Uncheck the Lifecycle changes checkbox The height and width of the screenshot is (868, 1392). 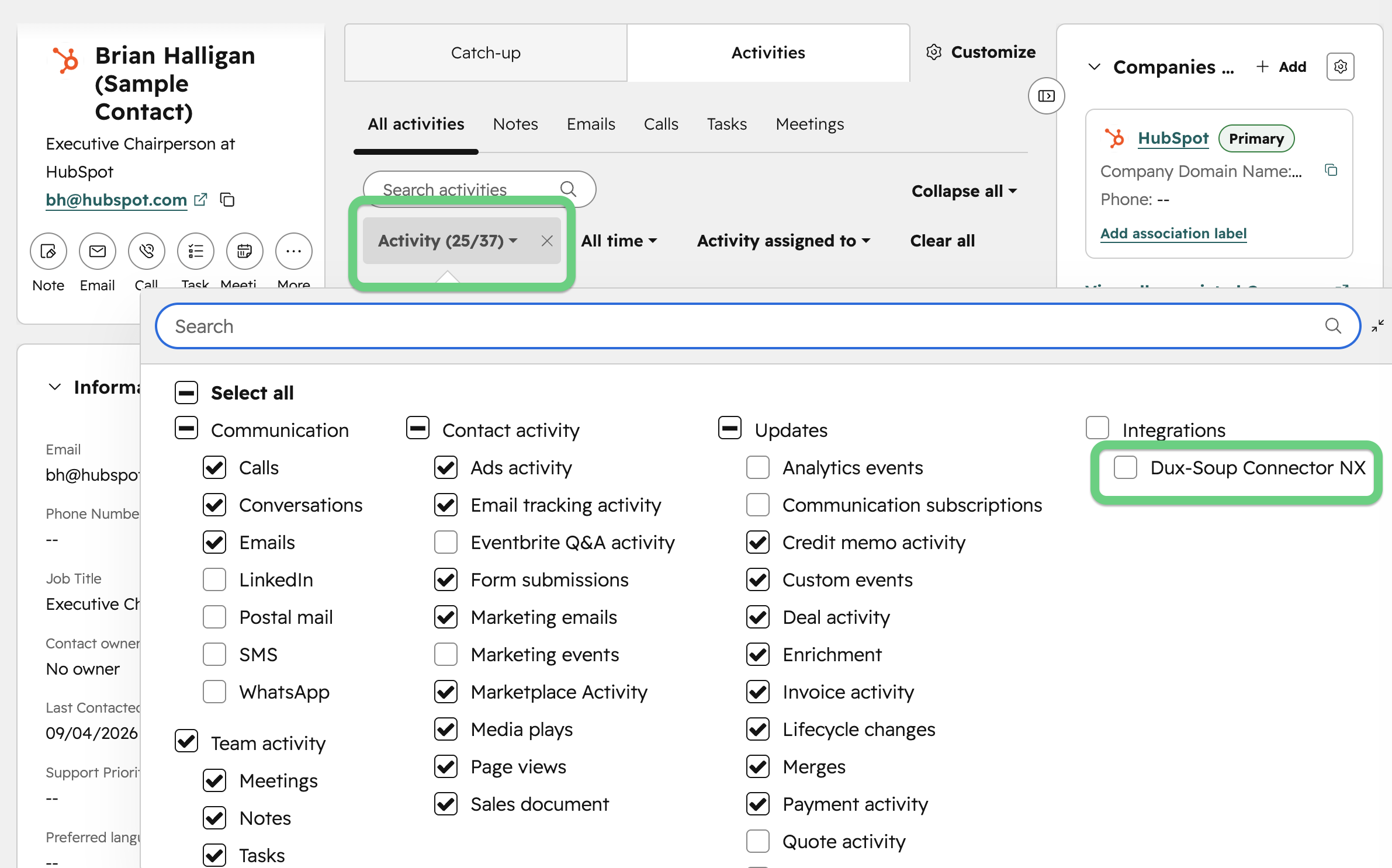(x=758, y=729)
